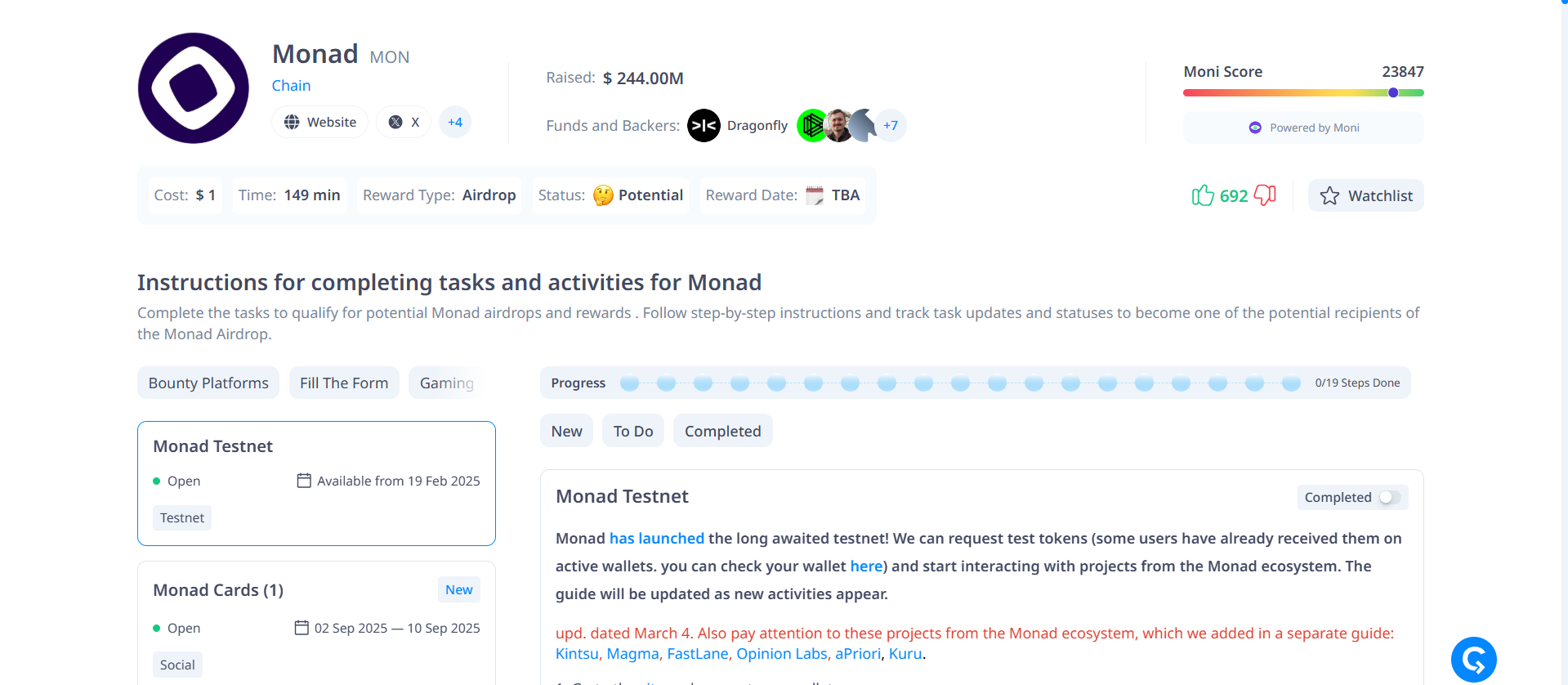
Task: Click the Monad project logo
Action: coord(194,88)
